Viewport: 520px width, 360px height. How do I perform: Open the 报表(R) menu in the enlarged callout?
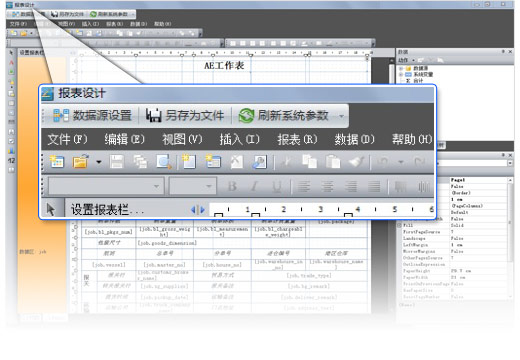297,139
